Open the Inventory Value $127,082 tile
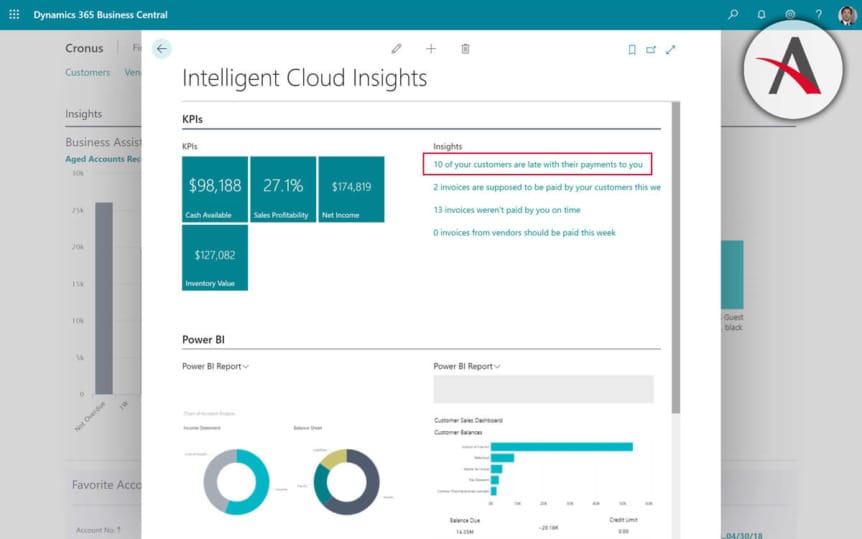Screen dimensions: 862x539 pyautogui.click(x=215, y=257)
